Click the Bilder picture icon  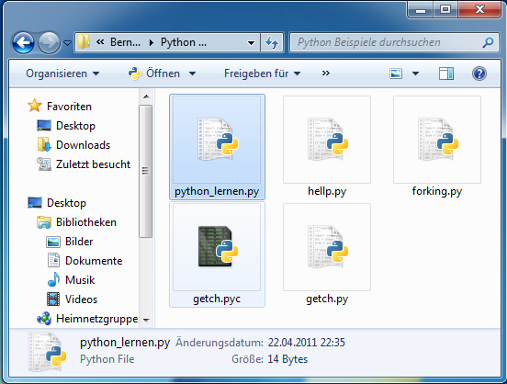point(53,242)
